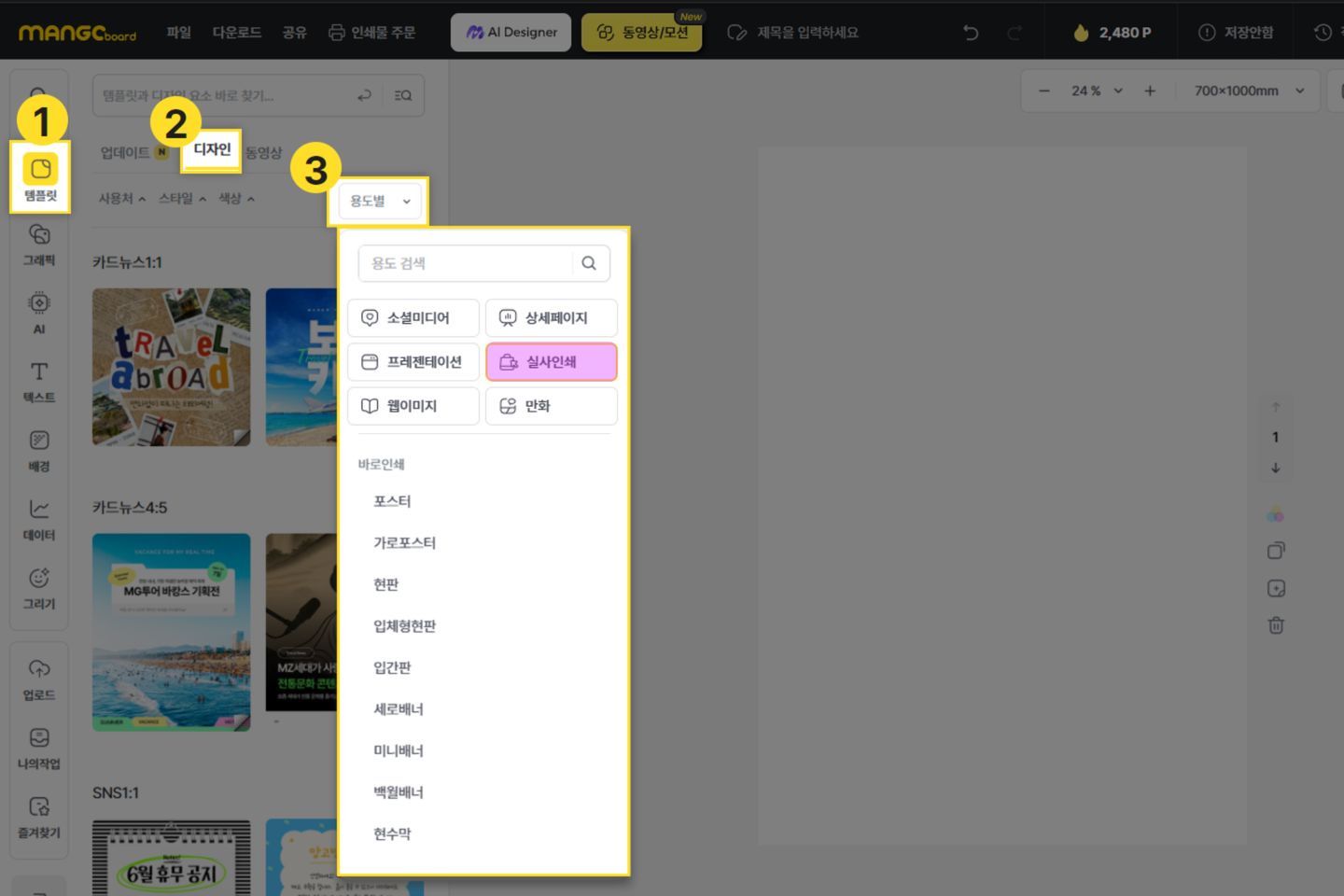Switch to the 디자인 tab
1344x896 pixels.
coord(212,149)
